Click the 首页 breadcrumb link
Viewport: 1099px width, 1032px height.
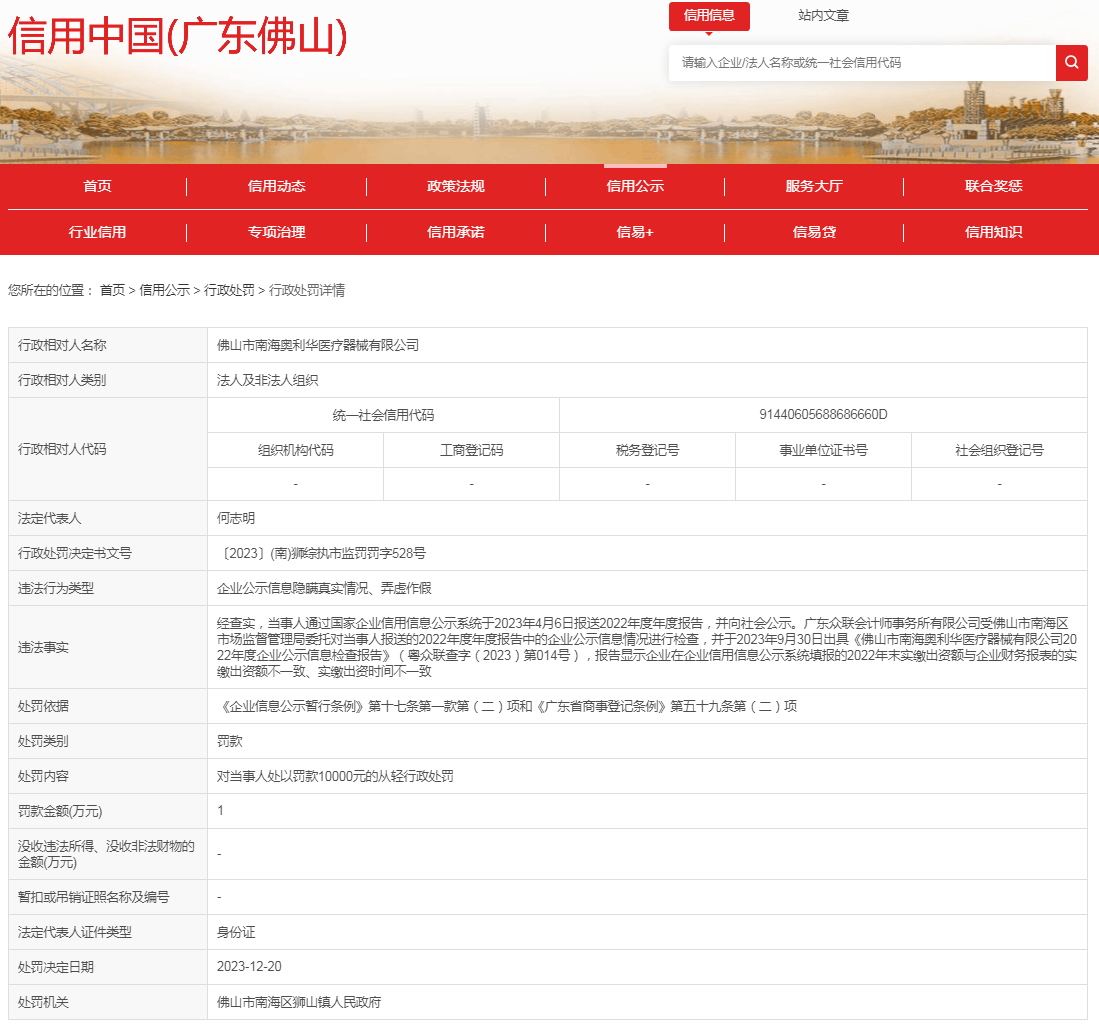tap(112, 290)
